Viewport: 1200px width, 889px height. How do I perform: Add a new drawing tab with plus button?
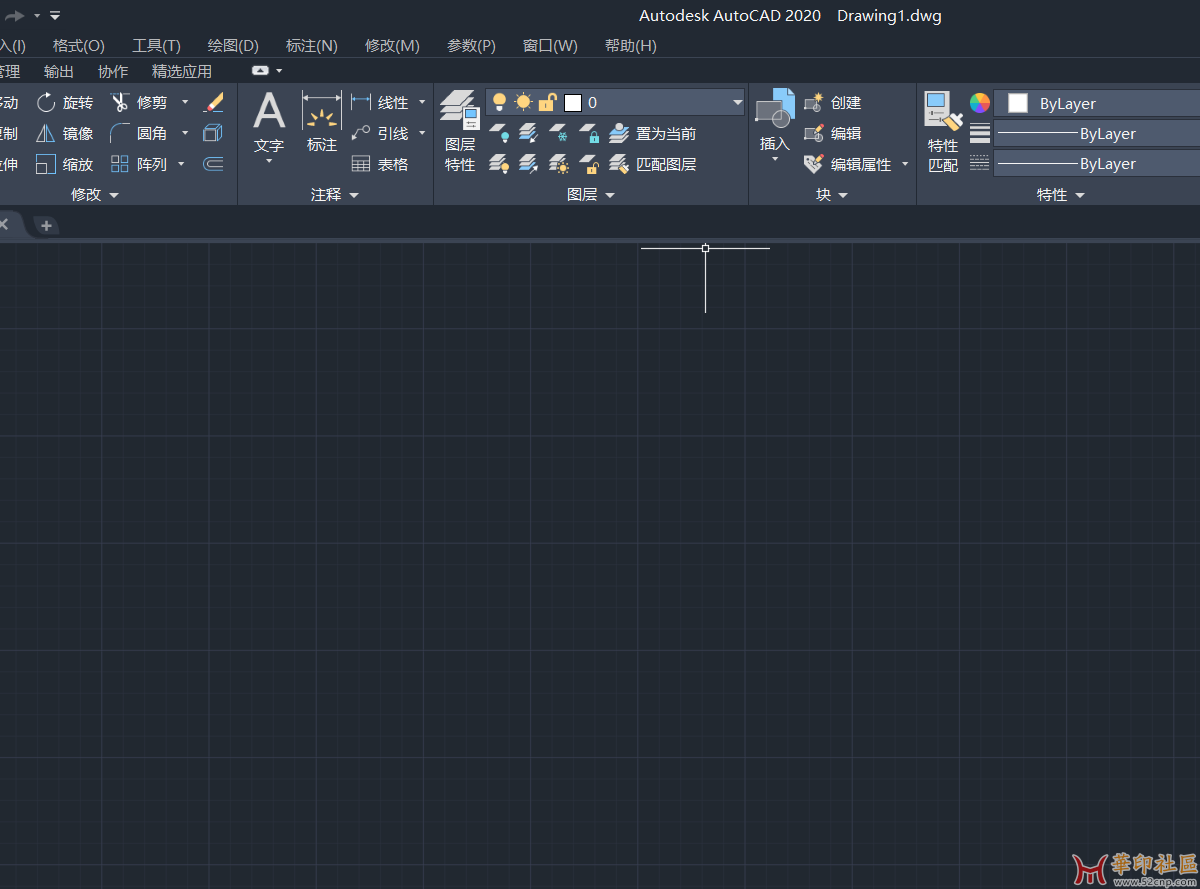point(46,226)
